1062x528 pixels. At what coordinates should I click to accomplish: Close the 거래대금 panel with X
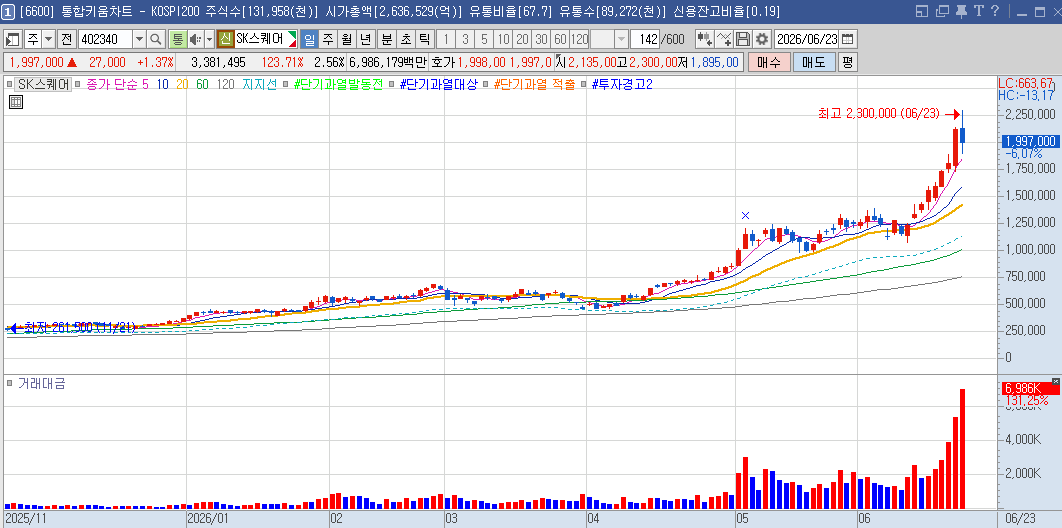[1056, 381]
